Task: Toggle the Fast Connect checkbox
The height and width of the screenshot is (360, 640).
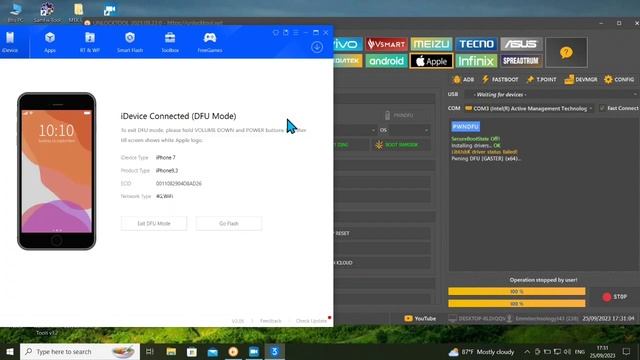Action: [602, 108]
